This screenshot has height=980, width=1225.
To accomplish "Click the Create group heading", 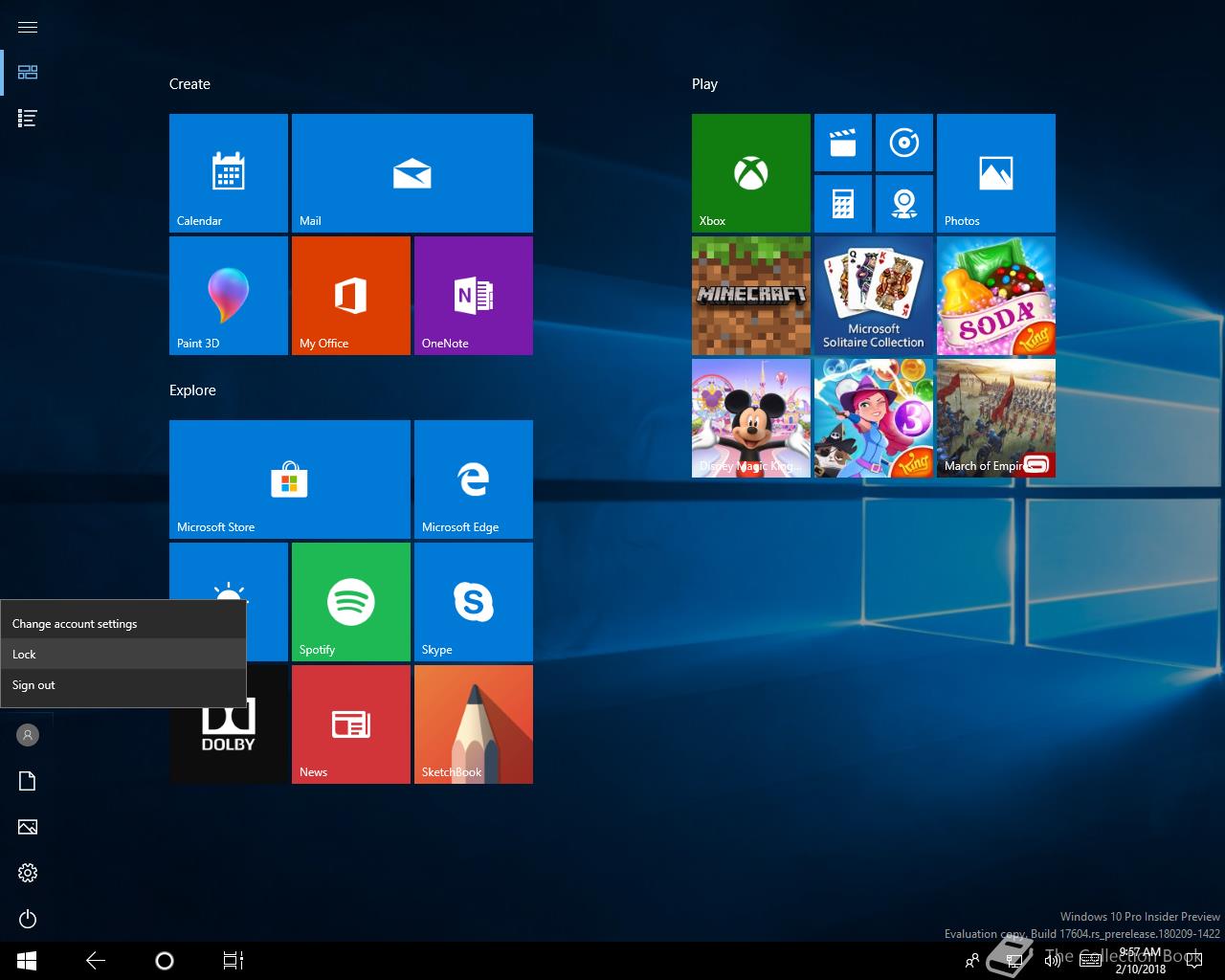I will 189,84.
